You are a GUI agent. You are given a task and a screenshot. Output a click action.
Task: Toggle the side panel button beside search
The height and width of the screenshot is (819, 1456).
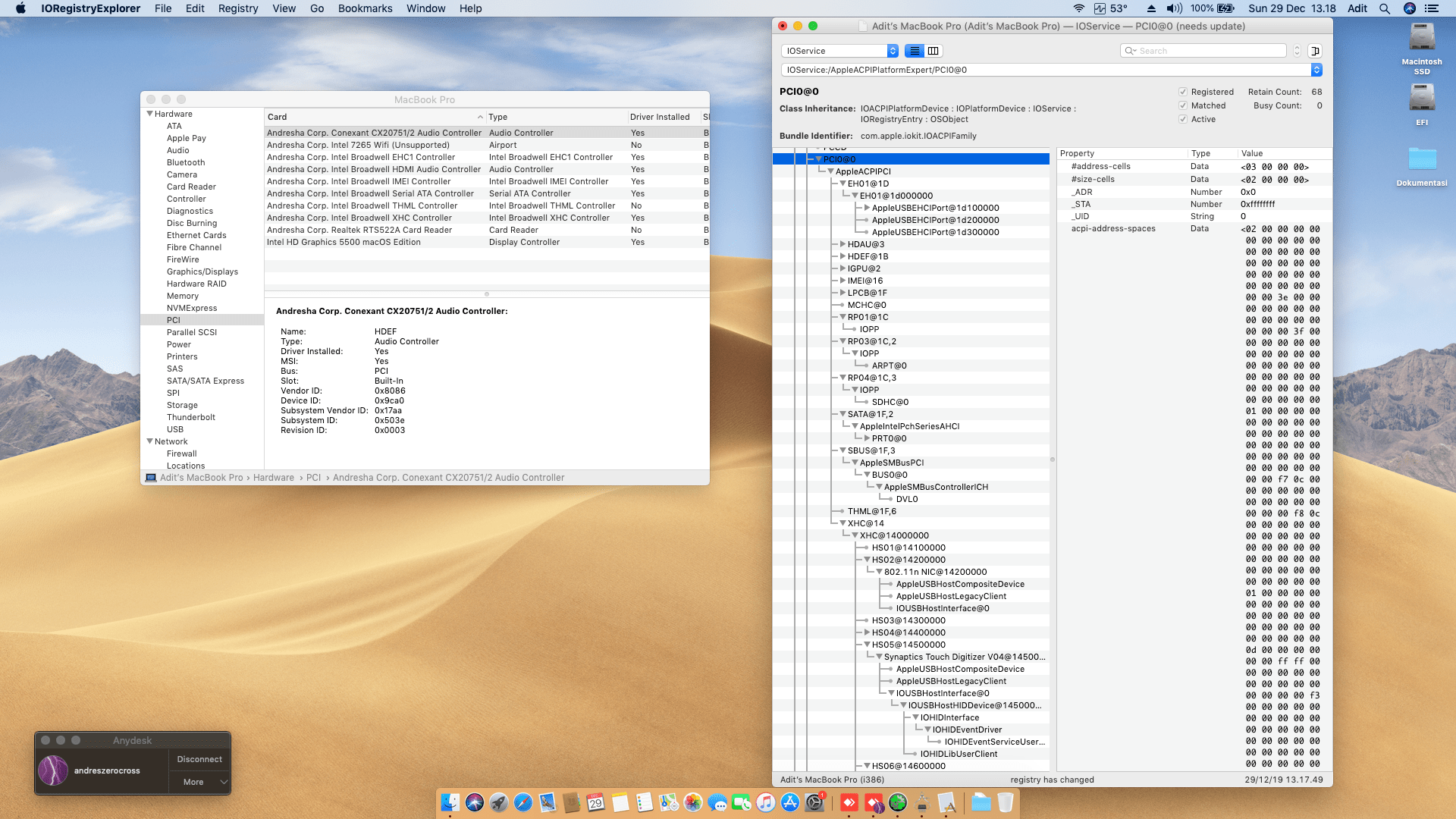1315,51
